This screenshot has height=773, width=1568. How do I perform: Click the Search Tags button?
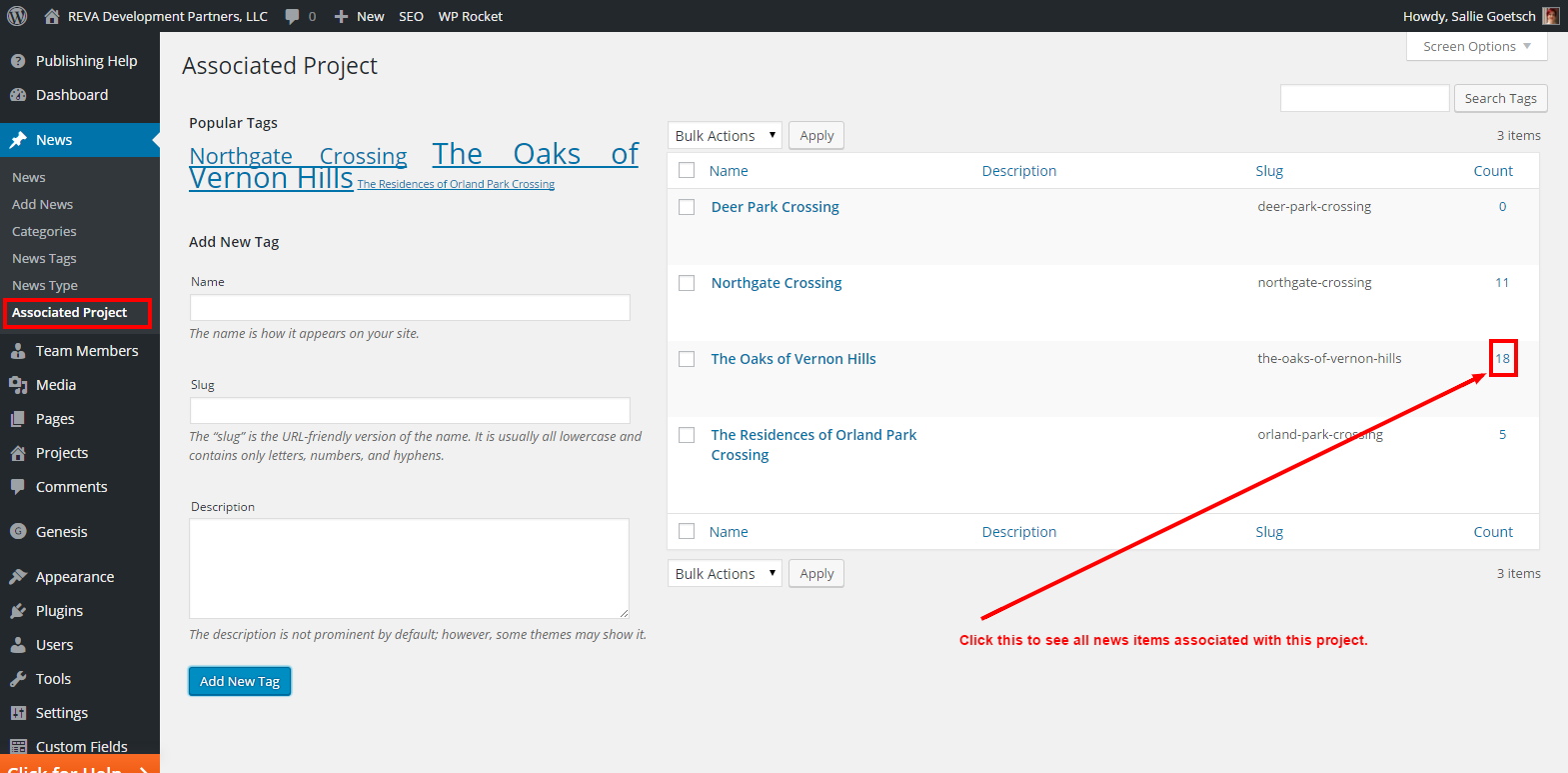coord(1500,98)
